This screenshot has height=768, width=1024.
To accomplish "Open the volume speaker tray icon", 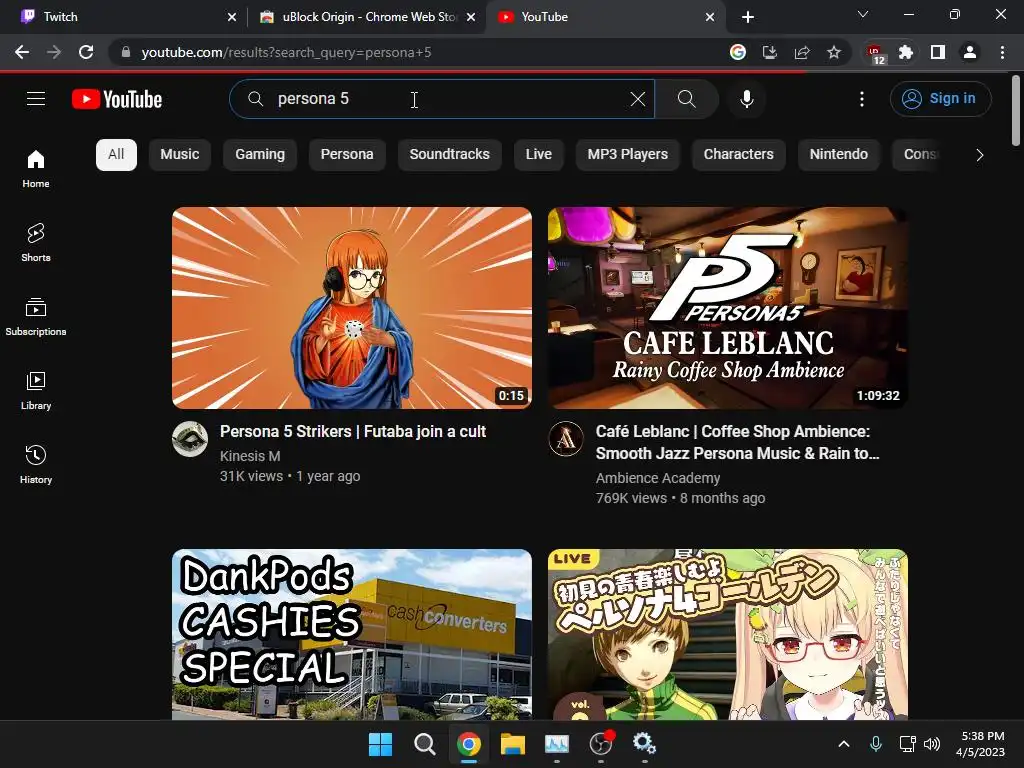I will click(932, 744).
